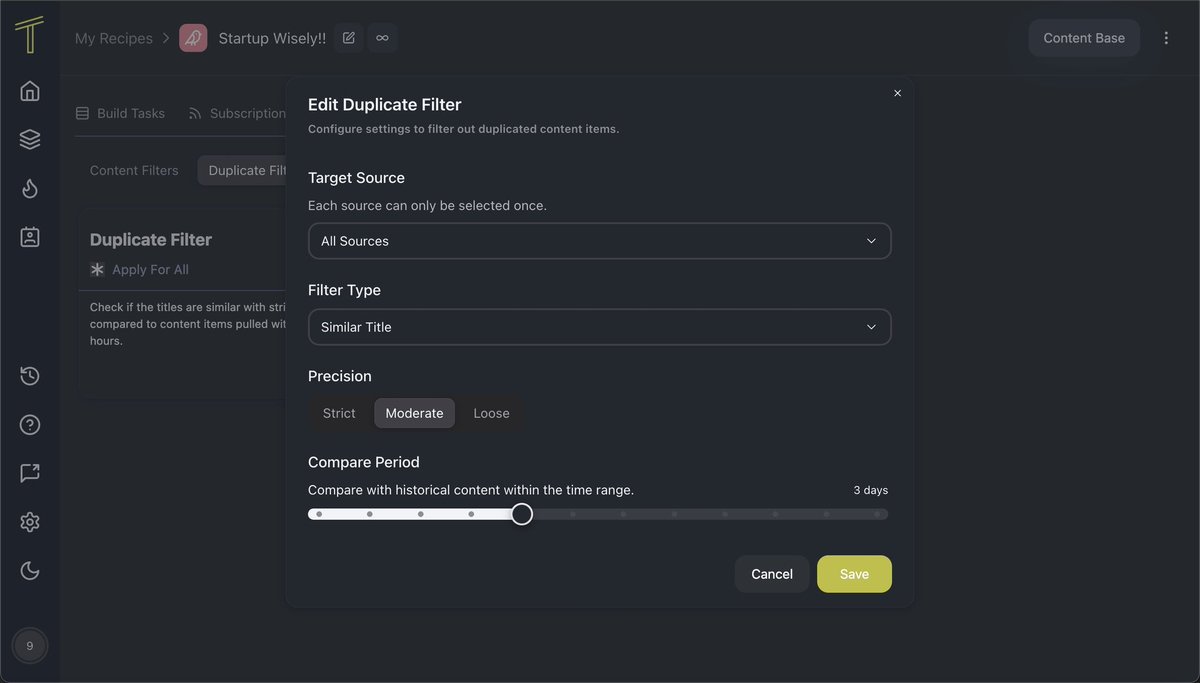Select the Duplicate Filter tab
Image resolution: width=1200 pixels, height=683 pixels.
(243, 170)
